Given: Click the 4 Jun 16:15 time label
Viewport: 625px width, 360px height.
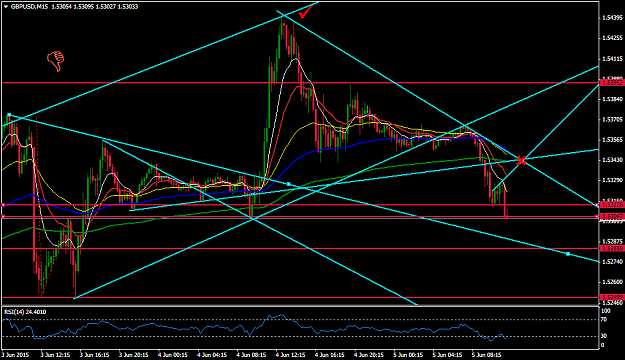Looking at the screenshot, I should point(330,354).
